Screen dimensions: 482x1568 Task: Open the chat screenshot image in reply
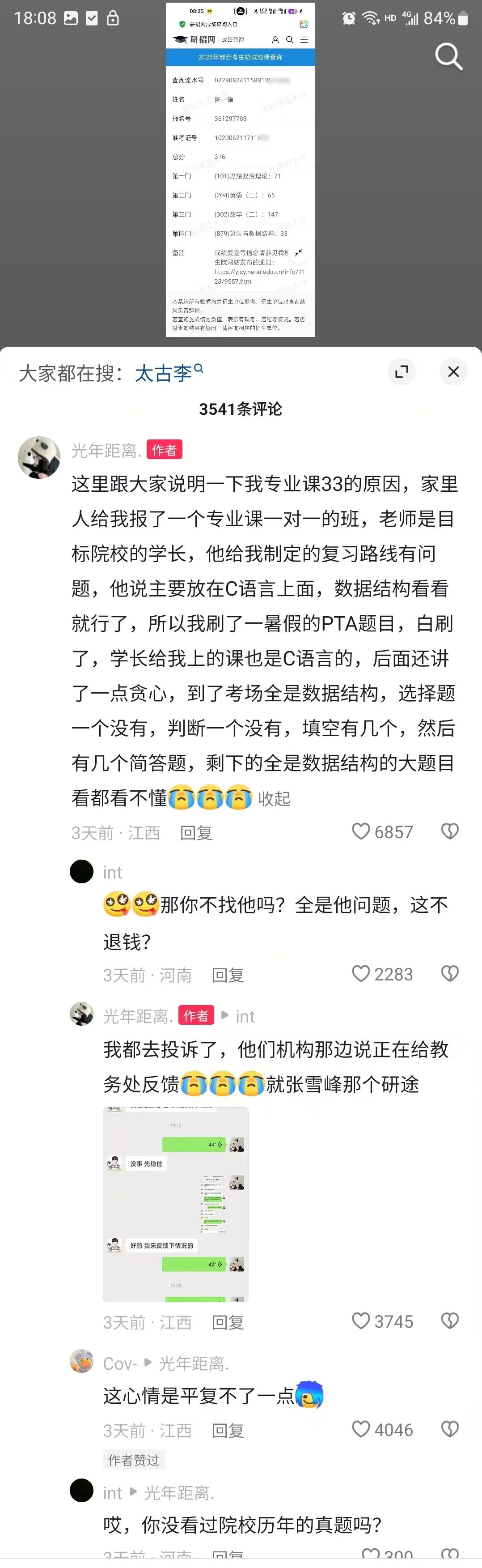point(176,1204)
